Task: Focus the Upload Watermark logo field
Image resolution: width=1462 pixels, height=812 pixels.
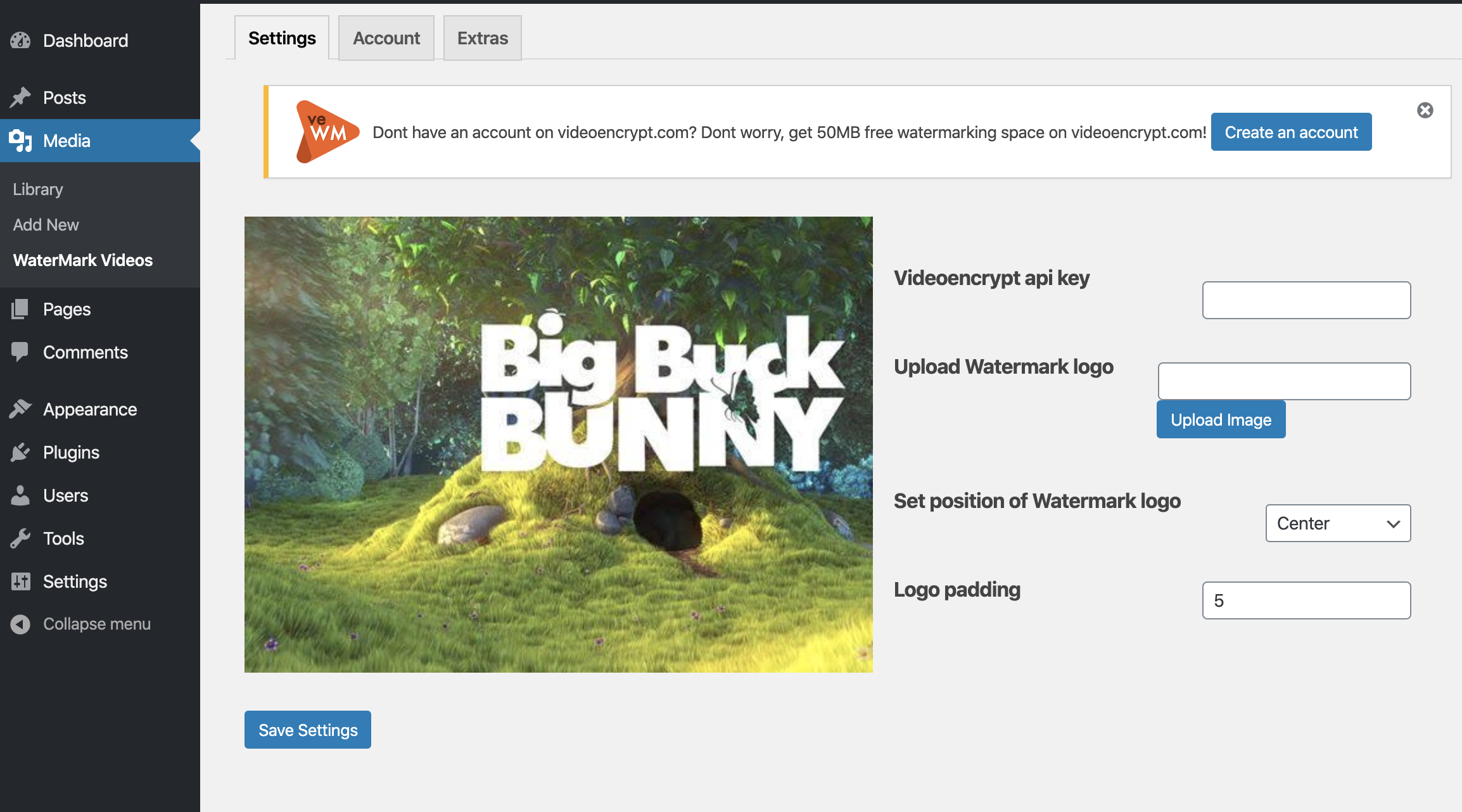Action: coord(1284,381)
